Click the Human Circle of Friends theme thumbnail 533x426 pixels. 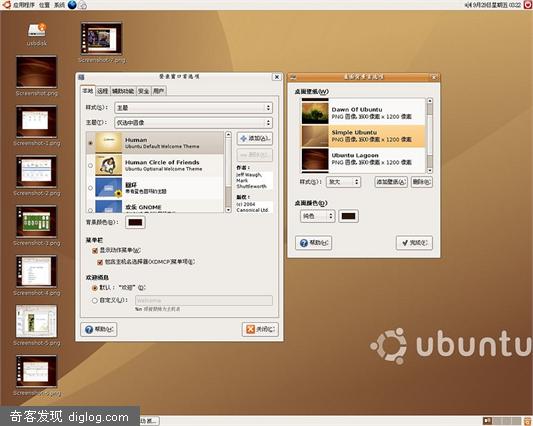(108, 165)
